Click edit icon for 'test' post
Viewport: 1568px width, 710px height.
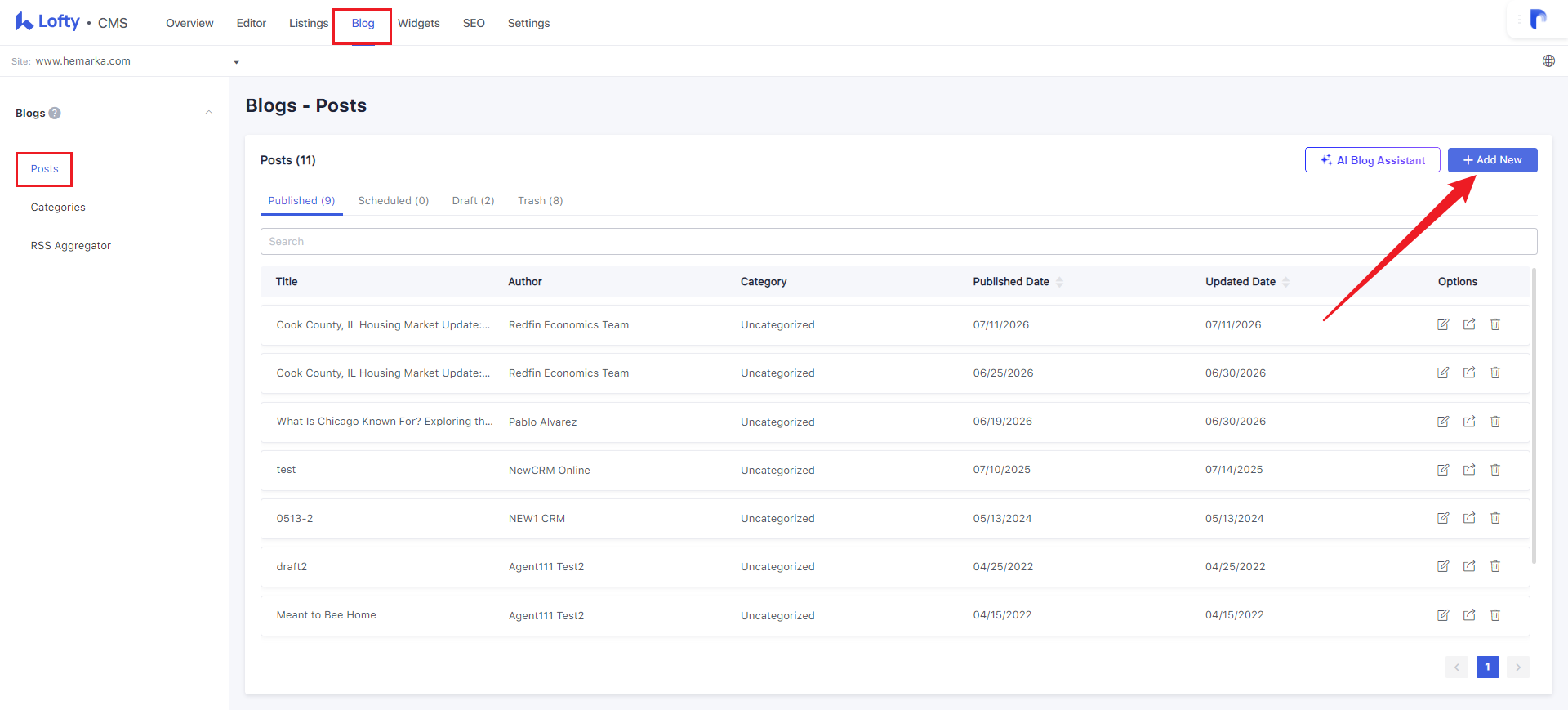point(1443,470)
